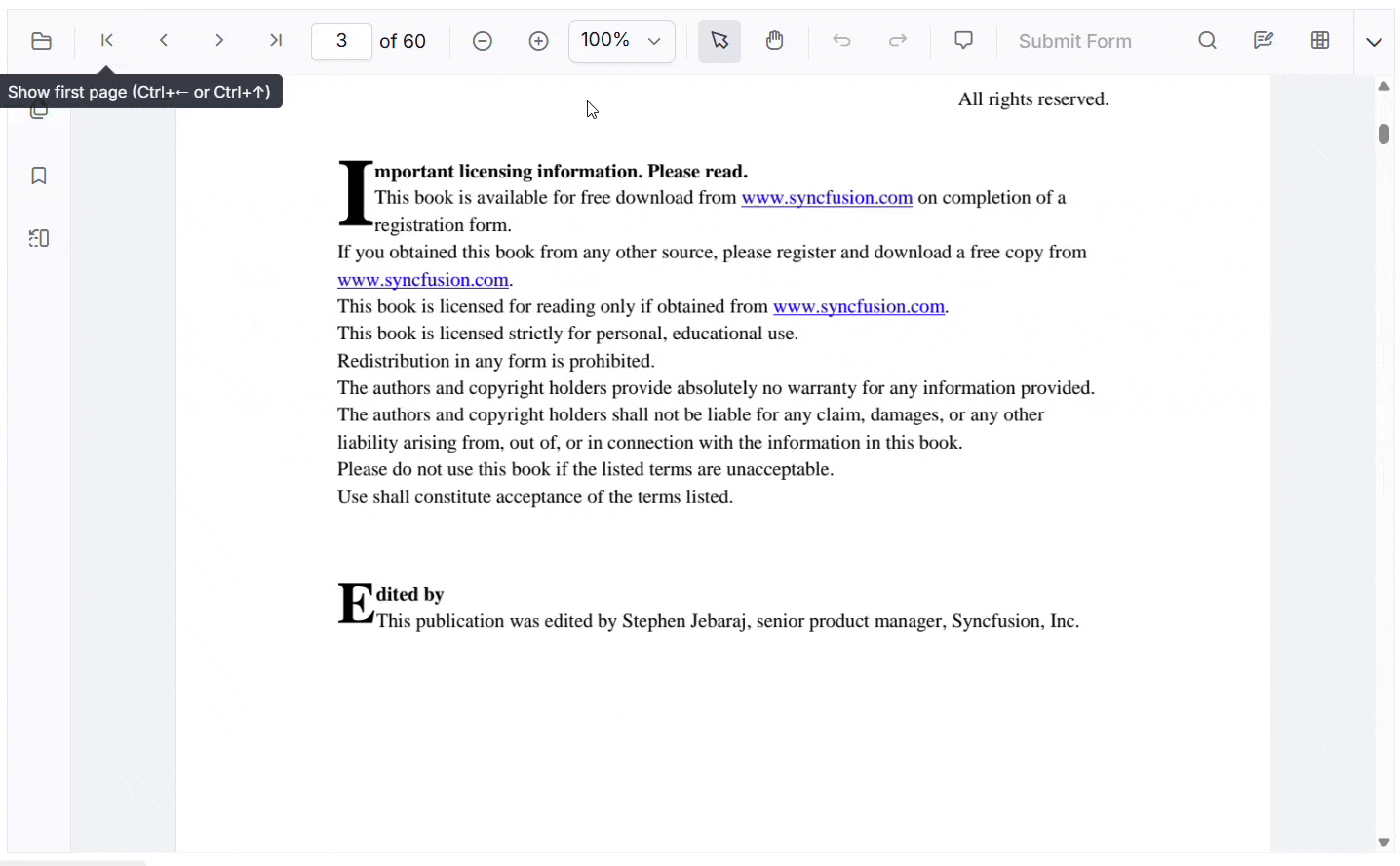Viewport: 1400px width, 866px height.
Task: Follow the first www.syncfusion.com link after 'free download from'
Action: [x=827, y=198]
